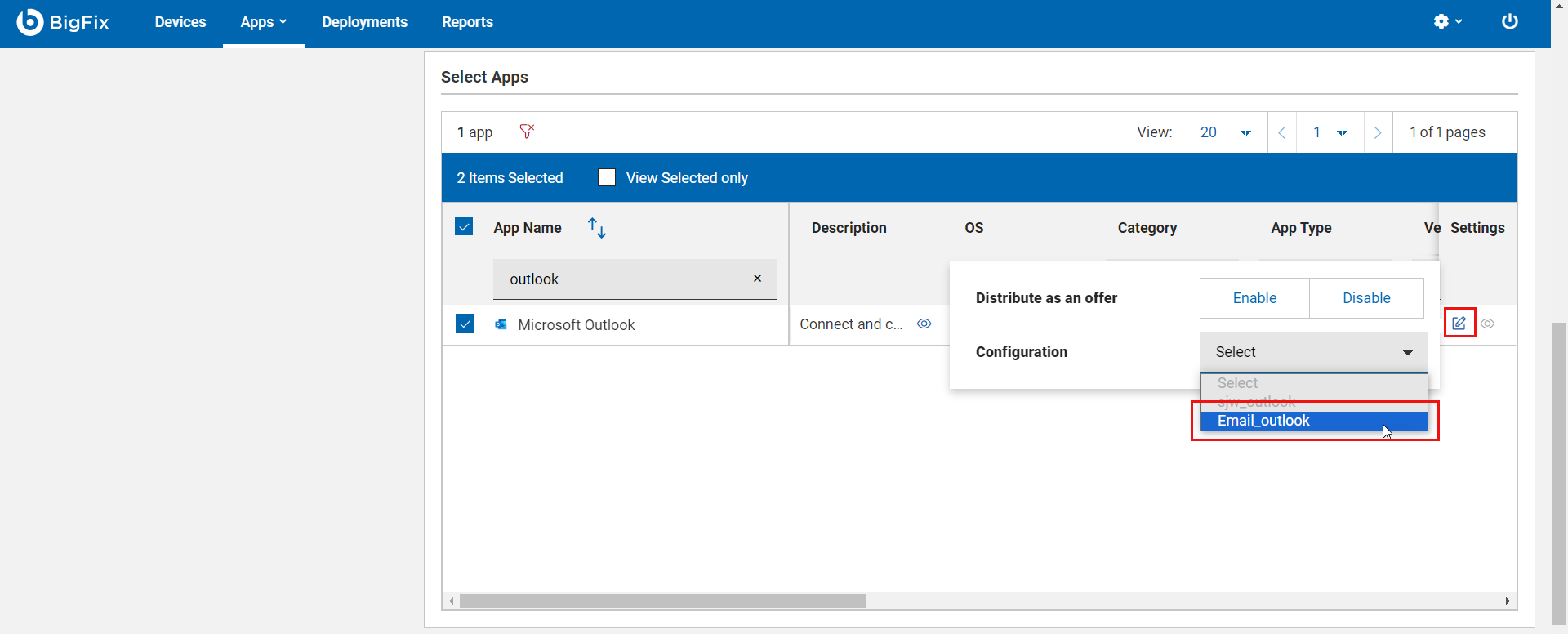Screen dimensions: 1568x634
Task: Open the settings gear menu
Action: (x=1446, y=22)
